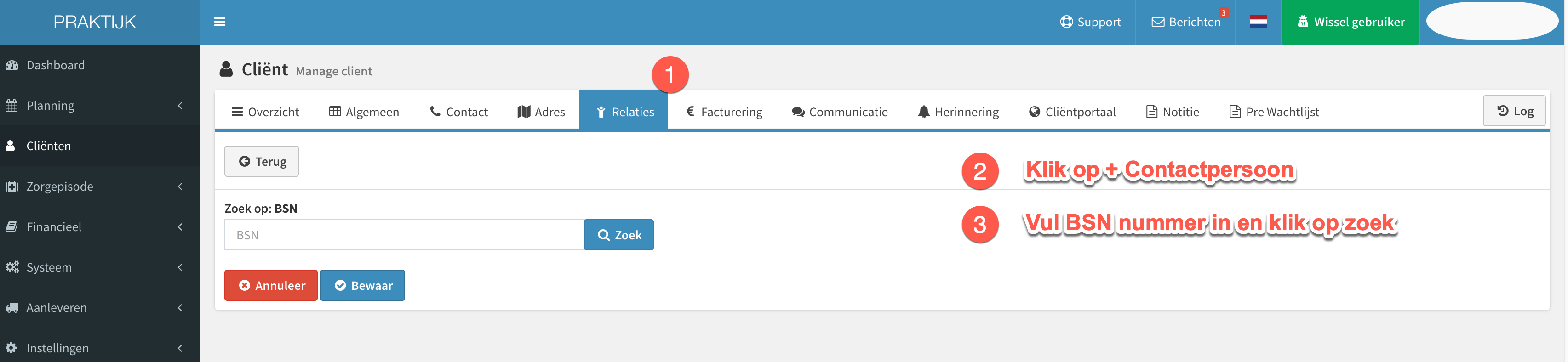
Task: Click the Wissel gebruiker button
Action: click(x=1350, y=22)
